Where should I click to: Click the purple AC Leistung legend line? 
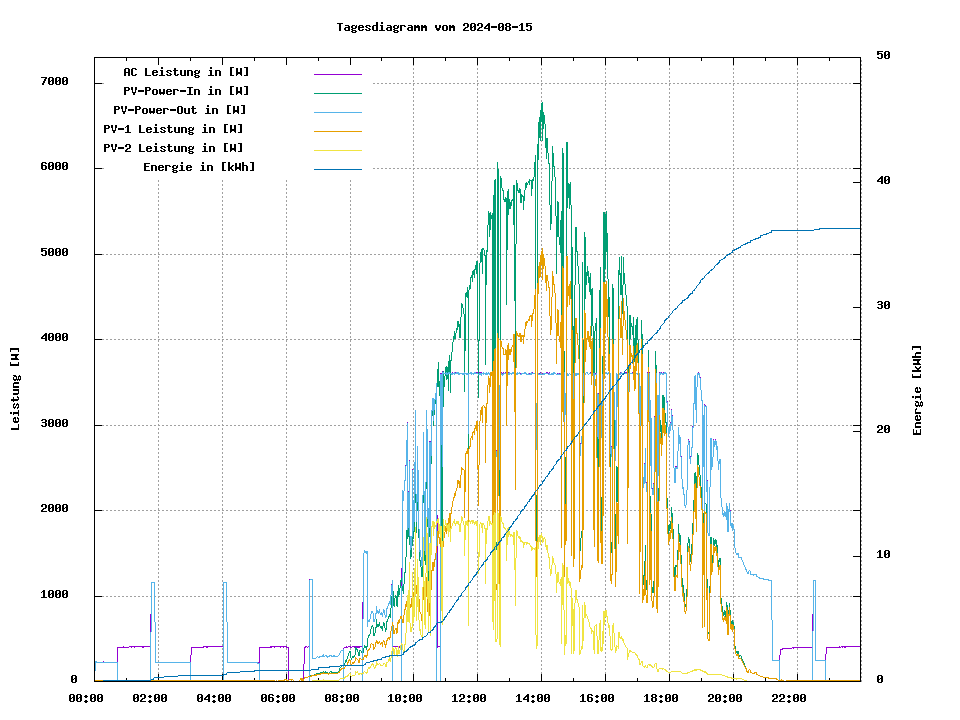337,74
